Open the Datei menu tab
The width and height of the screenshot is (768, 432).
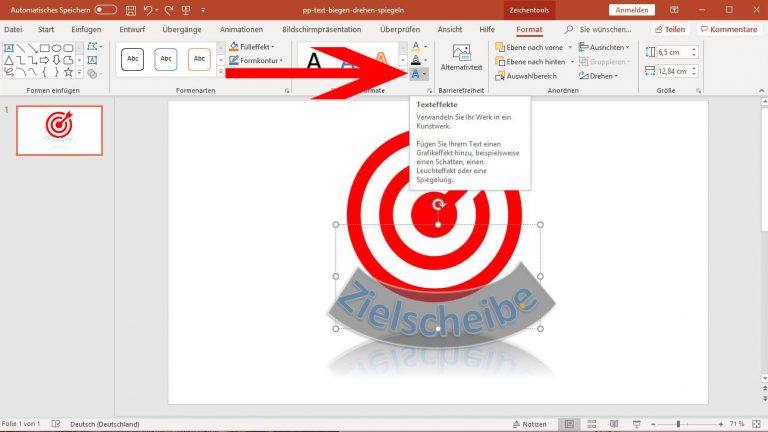(x=13, y=30)
